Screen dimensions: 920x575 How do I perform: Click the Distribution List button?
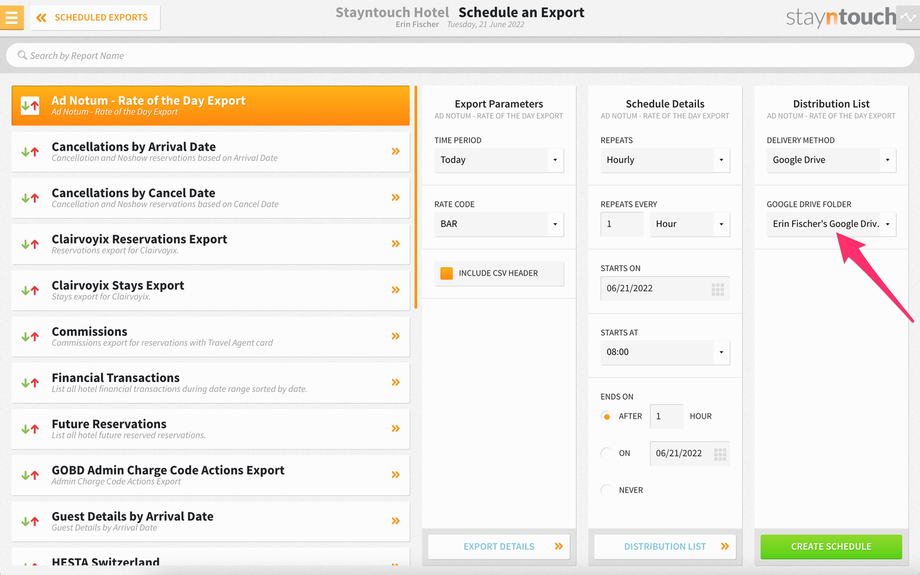point(665,547)
